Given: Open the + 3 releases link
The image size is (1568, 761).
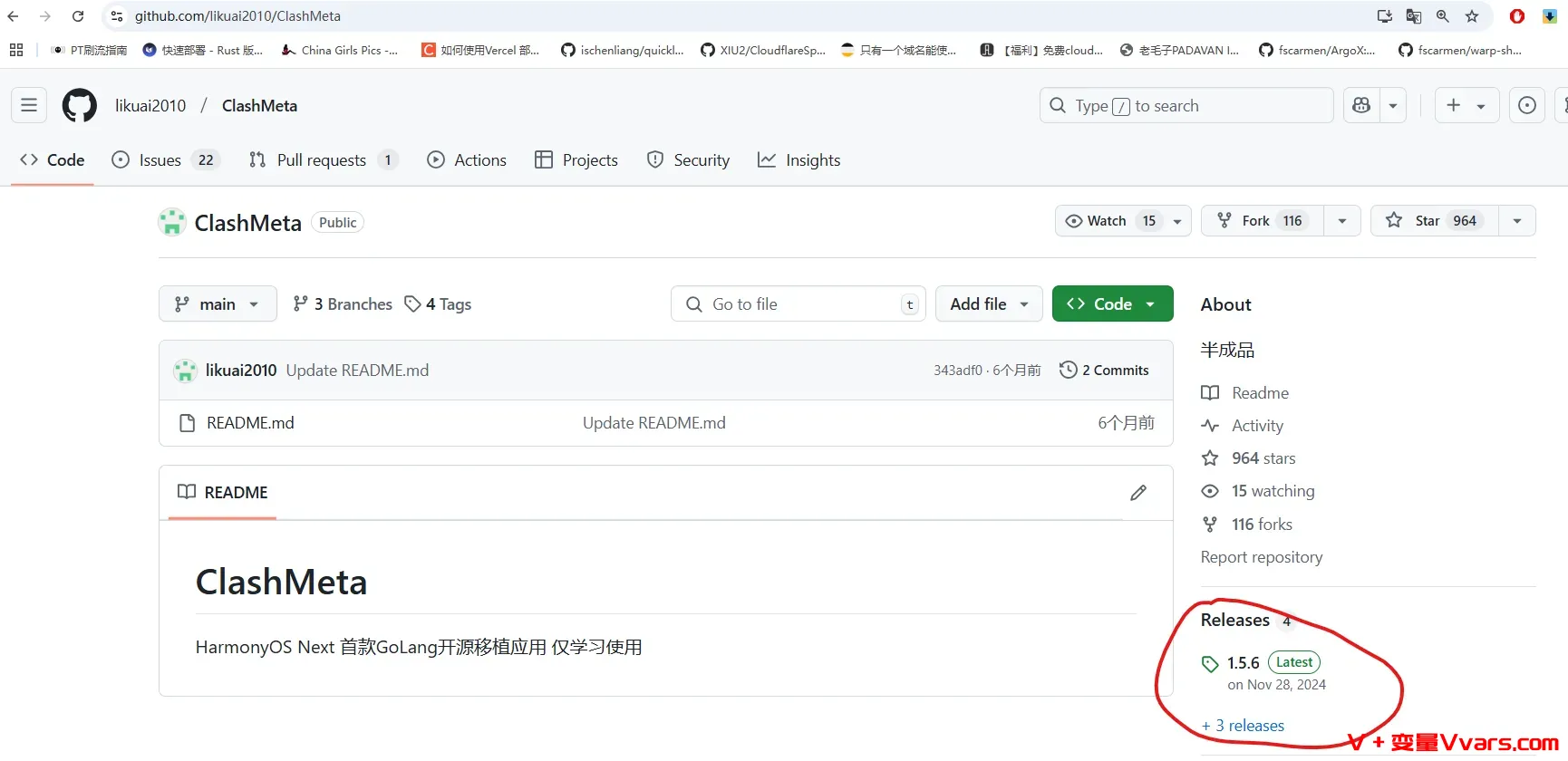Looking at the screenshot, I should click(1243, 726).
